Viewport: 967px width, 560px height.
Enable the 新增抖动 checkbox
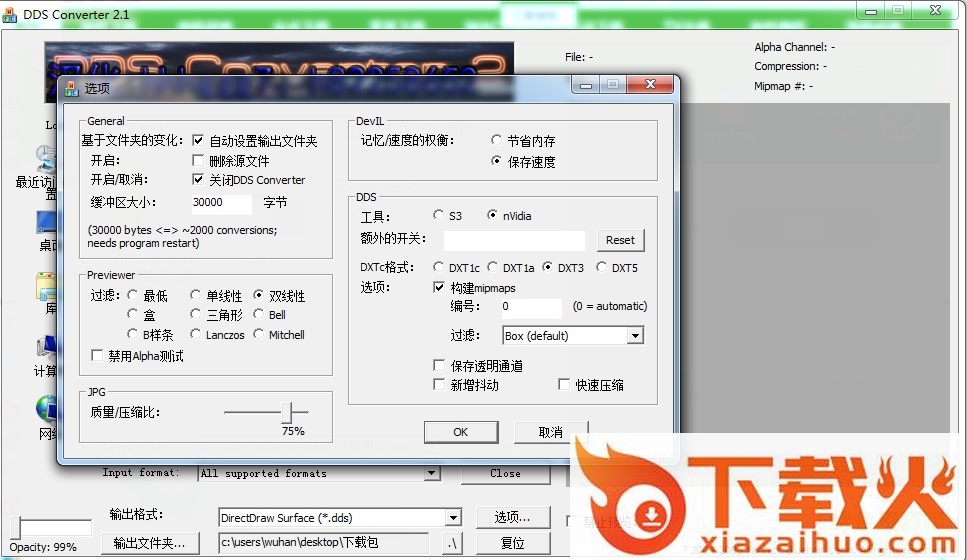[x=439, y=384]
